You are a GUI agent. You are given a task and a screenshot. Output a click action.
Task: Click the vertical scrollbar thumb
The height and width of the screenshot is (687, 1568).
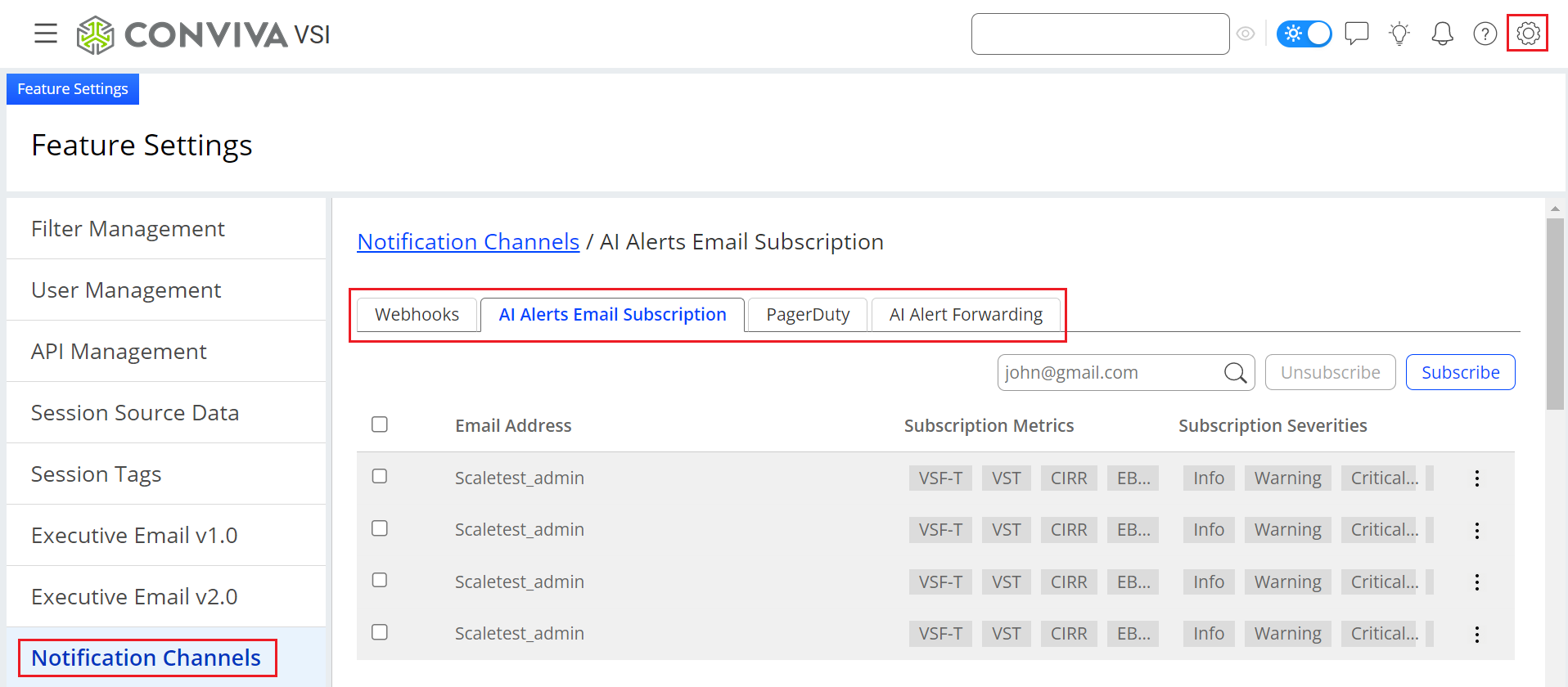pos(1555,313)
